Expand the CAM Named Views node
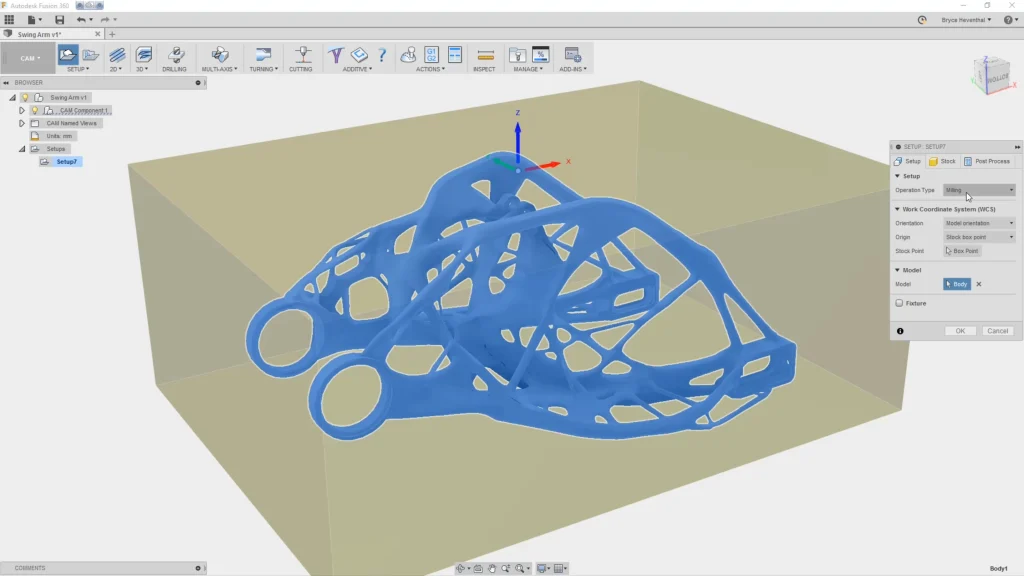Viewport: 1024px width, 576px height. tap(22, 123)
